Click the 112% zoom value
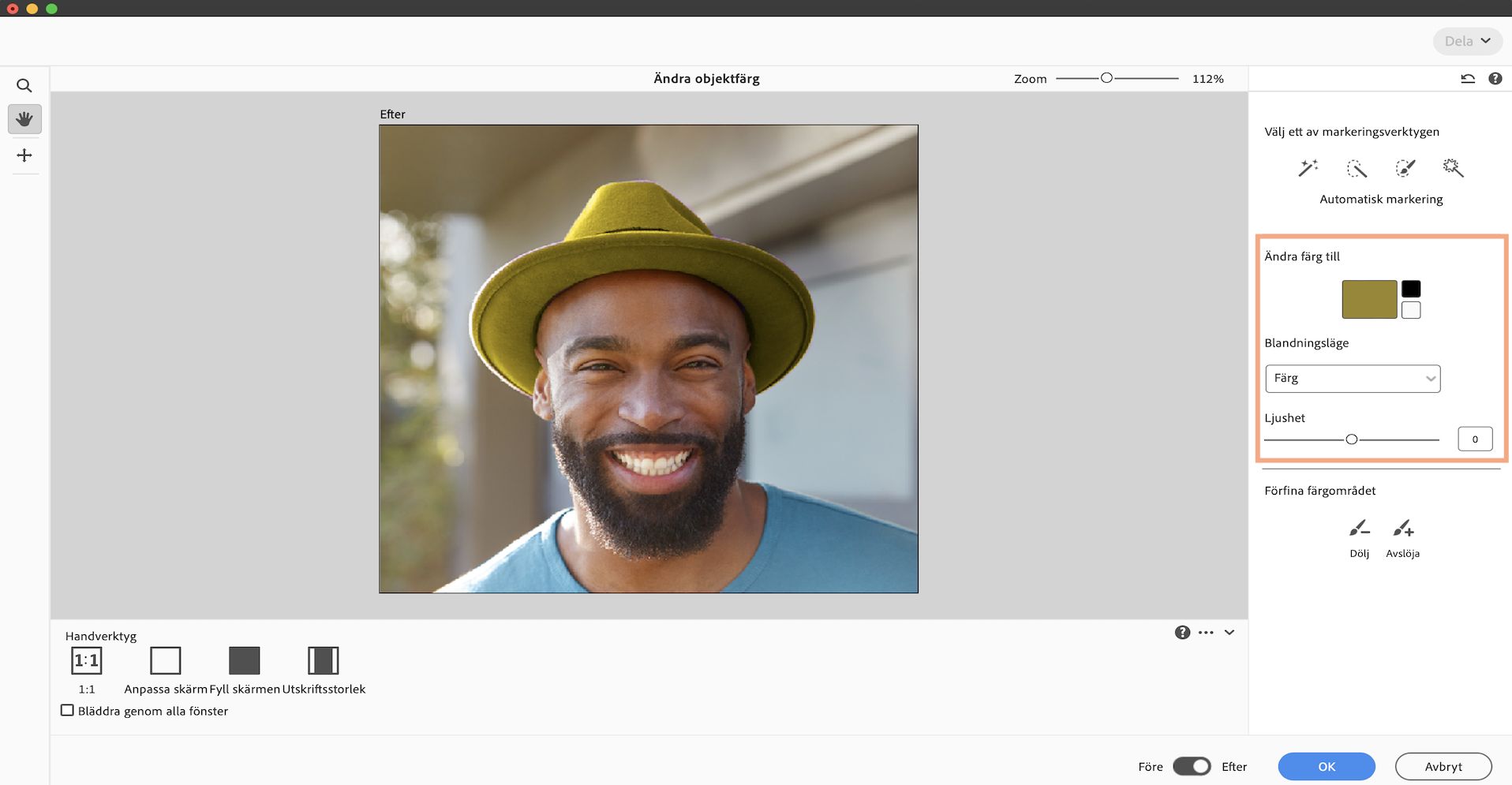Image resolution: width=1512 pixels, height=785 pixels. [x=1208, y=79]
